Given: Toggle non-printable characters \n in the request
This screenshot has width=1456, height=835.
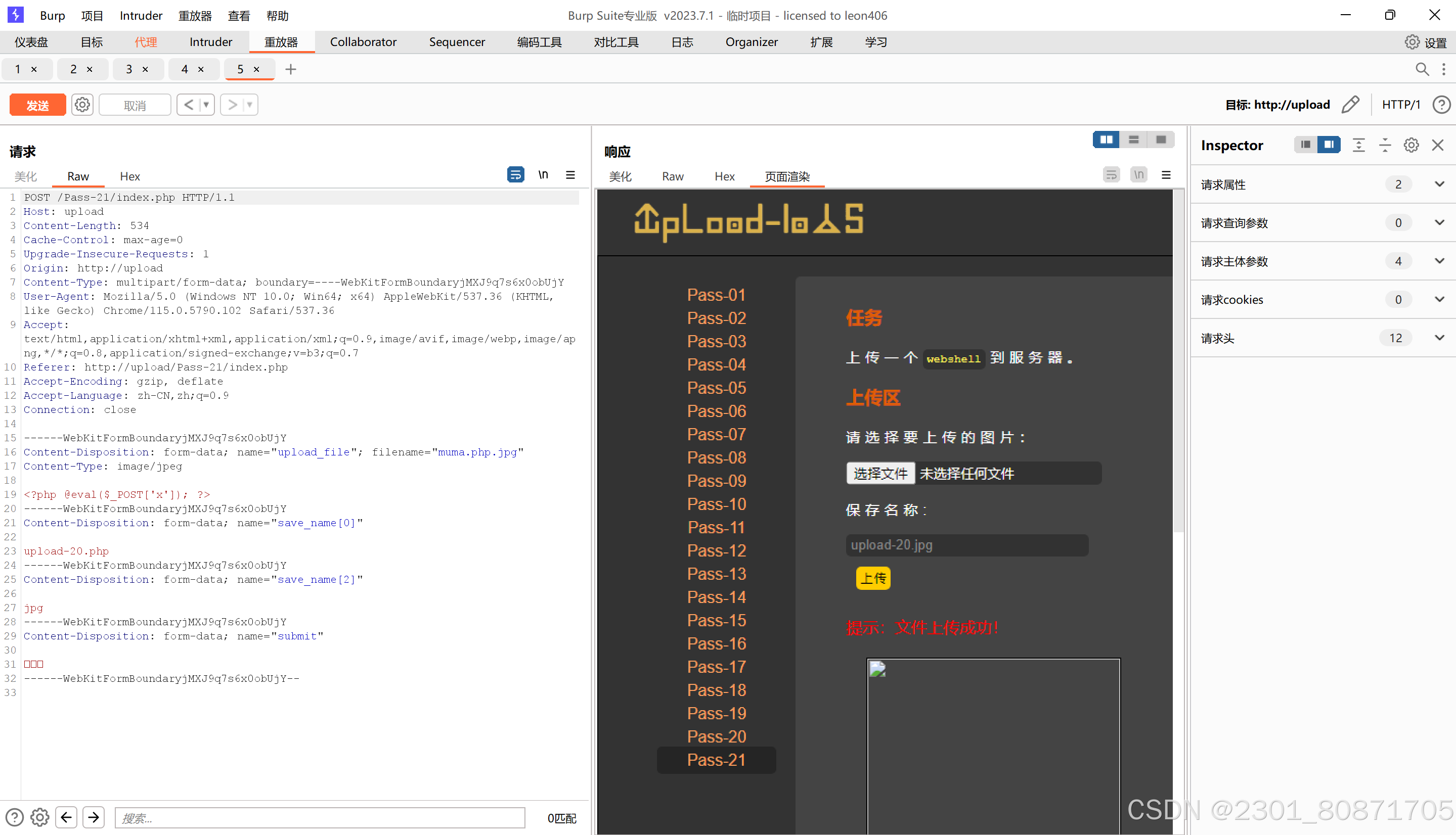Looking at the screenshot, I should 543,174.
